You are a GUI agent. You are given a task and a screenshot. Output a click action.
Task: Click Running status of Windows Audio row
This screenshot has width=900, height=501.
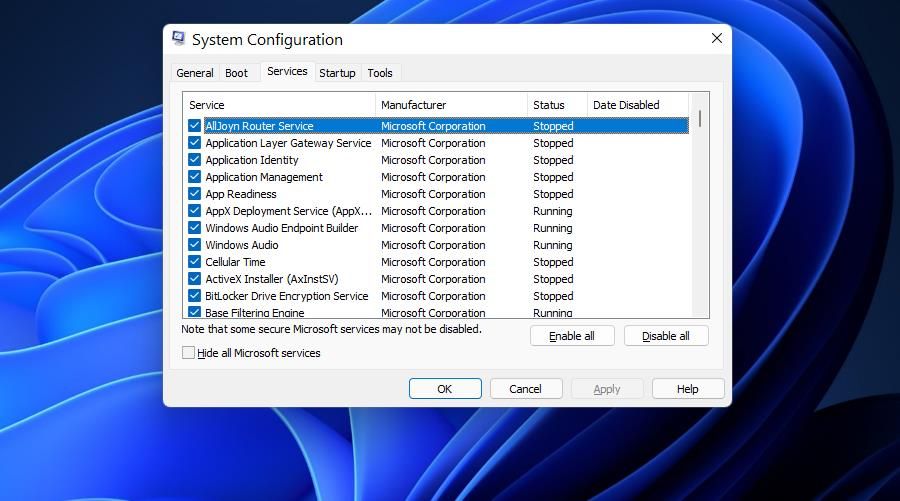[x=552, y=245]
